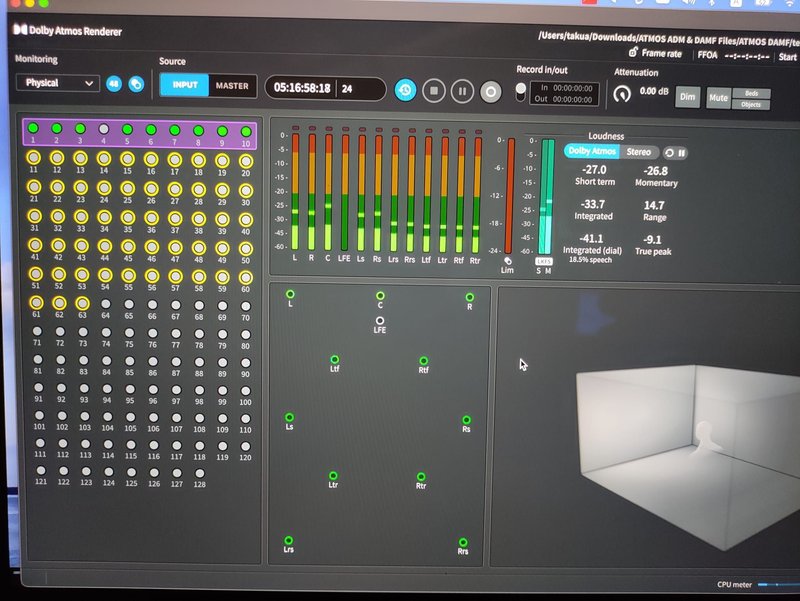Screen dimensions: 800x601
Task: Click the headphone monitoring icon beside Physical
Action: point(136,84)
